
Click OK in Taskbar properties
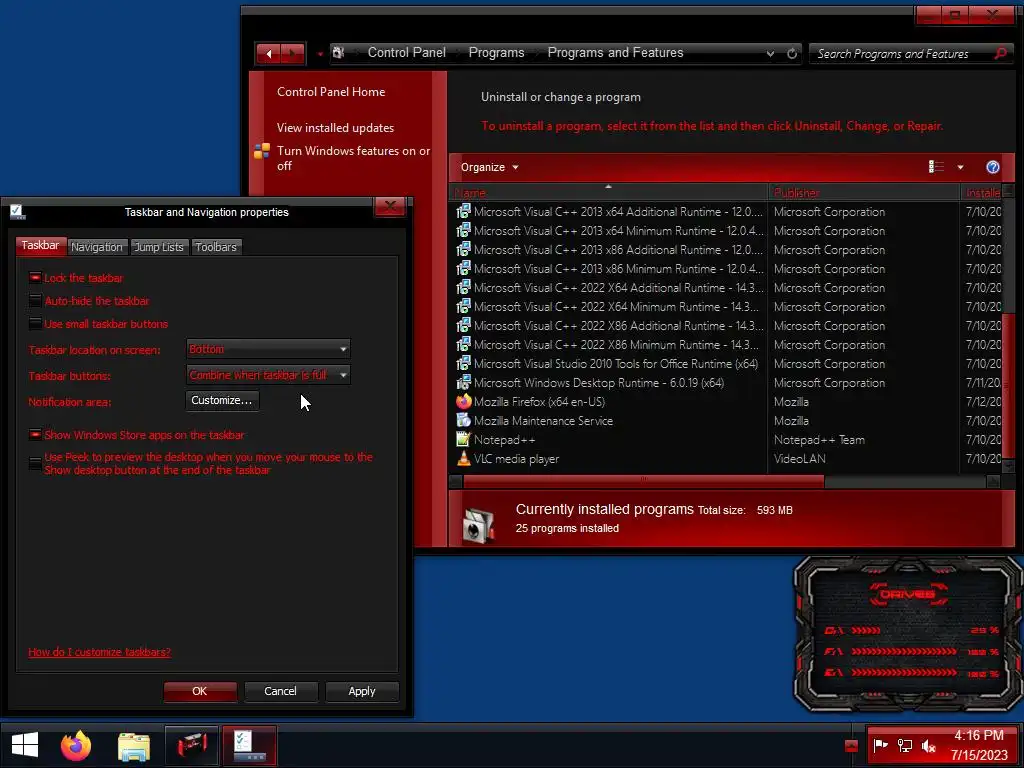[200, 691]
